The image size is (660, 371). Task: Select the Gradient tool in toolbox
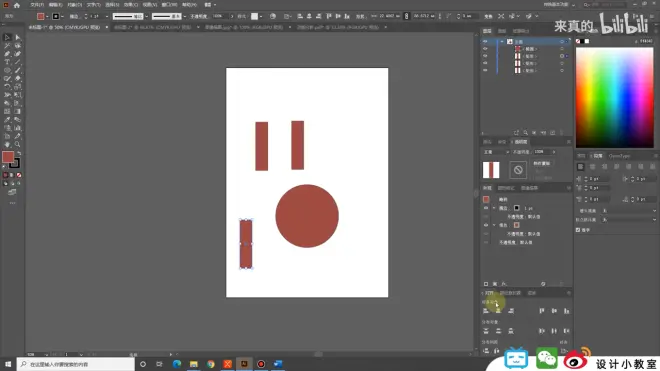pos(18,112)
